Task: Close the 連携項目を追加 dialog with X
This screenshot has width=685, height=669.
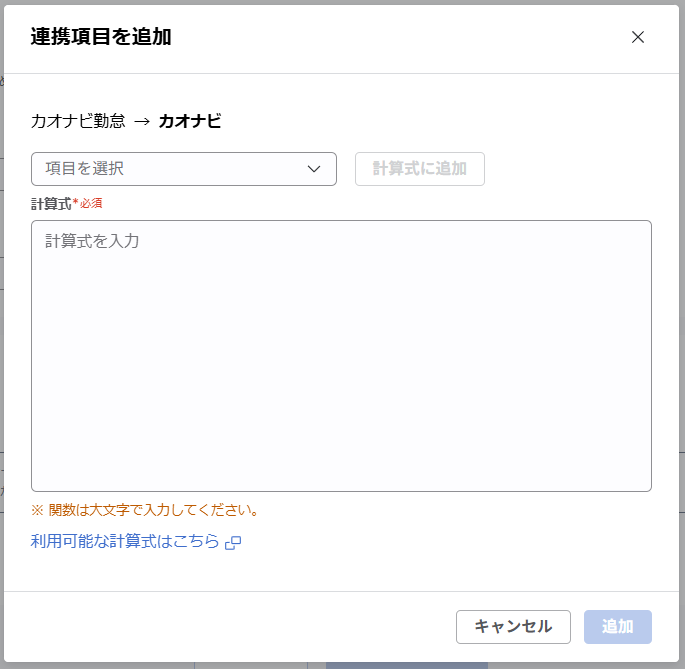Action: point(638,37)
